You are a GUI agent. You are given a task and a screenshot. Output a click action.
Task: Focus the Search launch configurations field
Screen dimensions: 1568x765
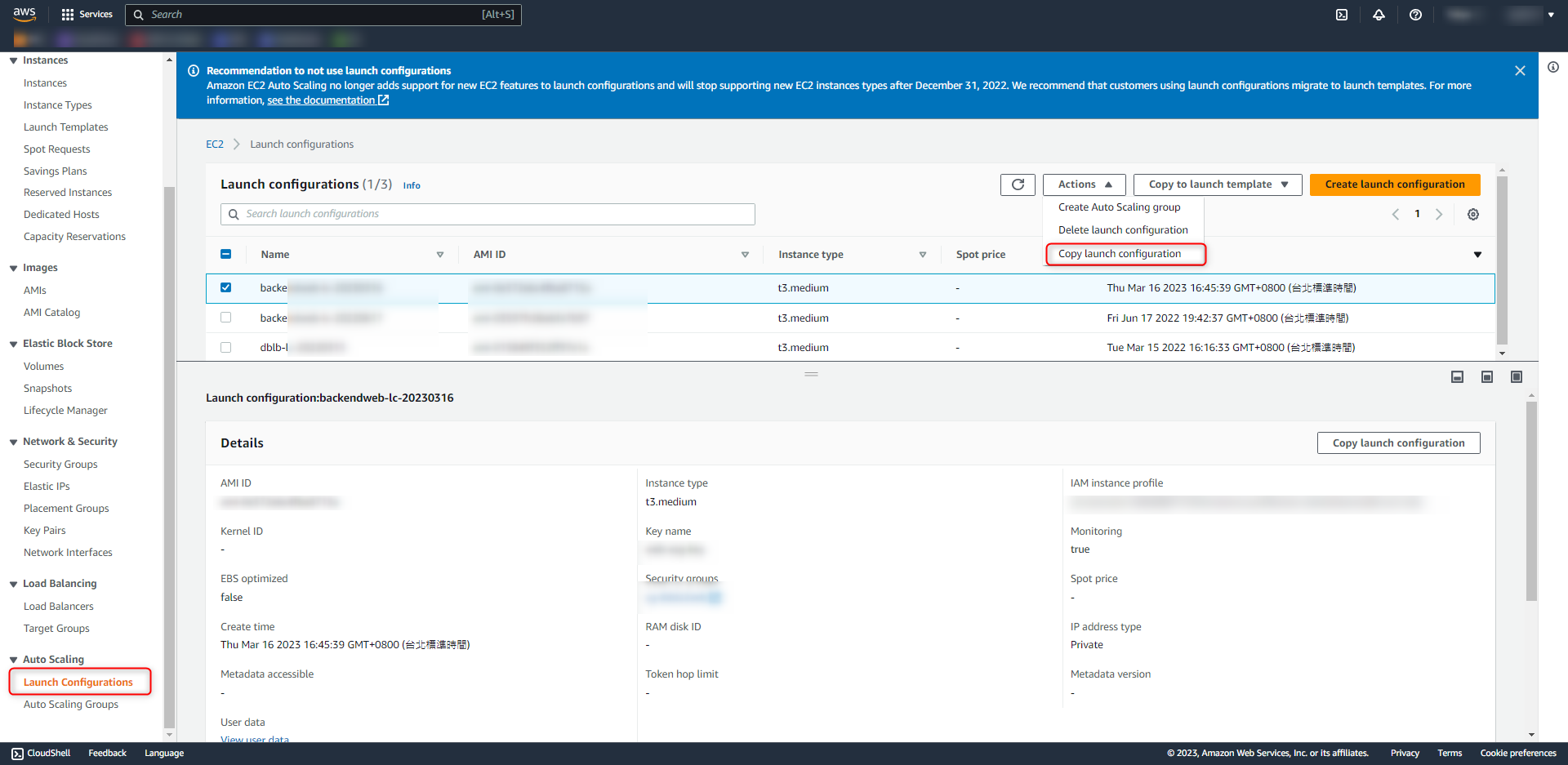click(488, 214)
